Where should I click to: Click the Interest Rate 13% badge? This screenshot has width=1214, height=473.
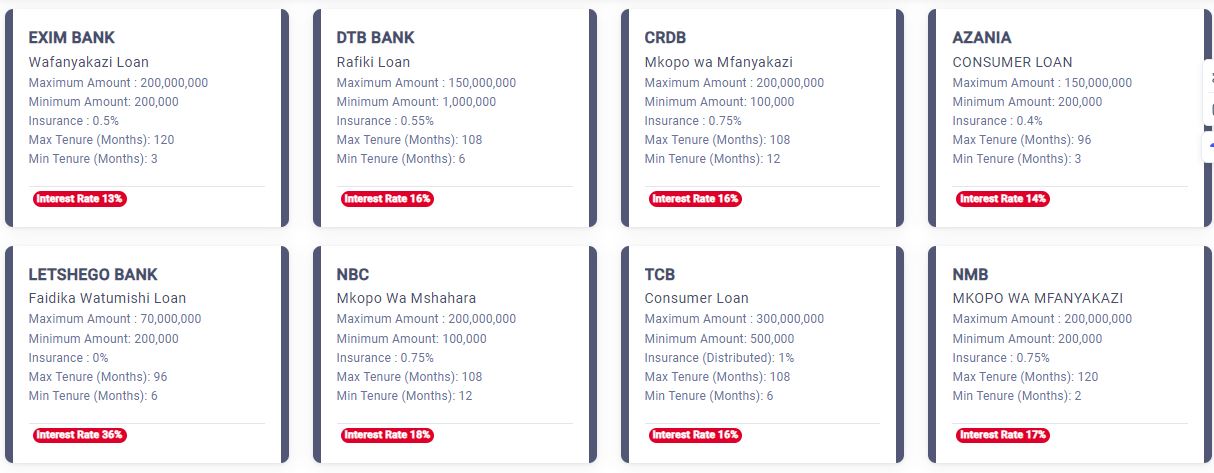click(x=79, y=199)
